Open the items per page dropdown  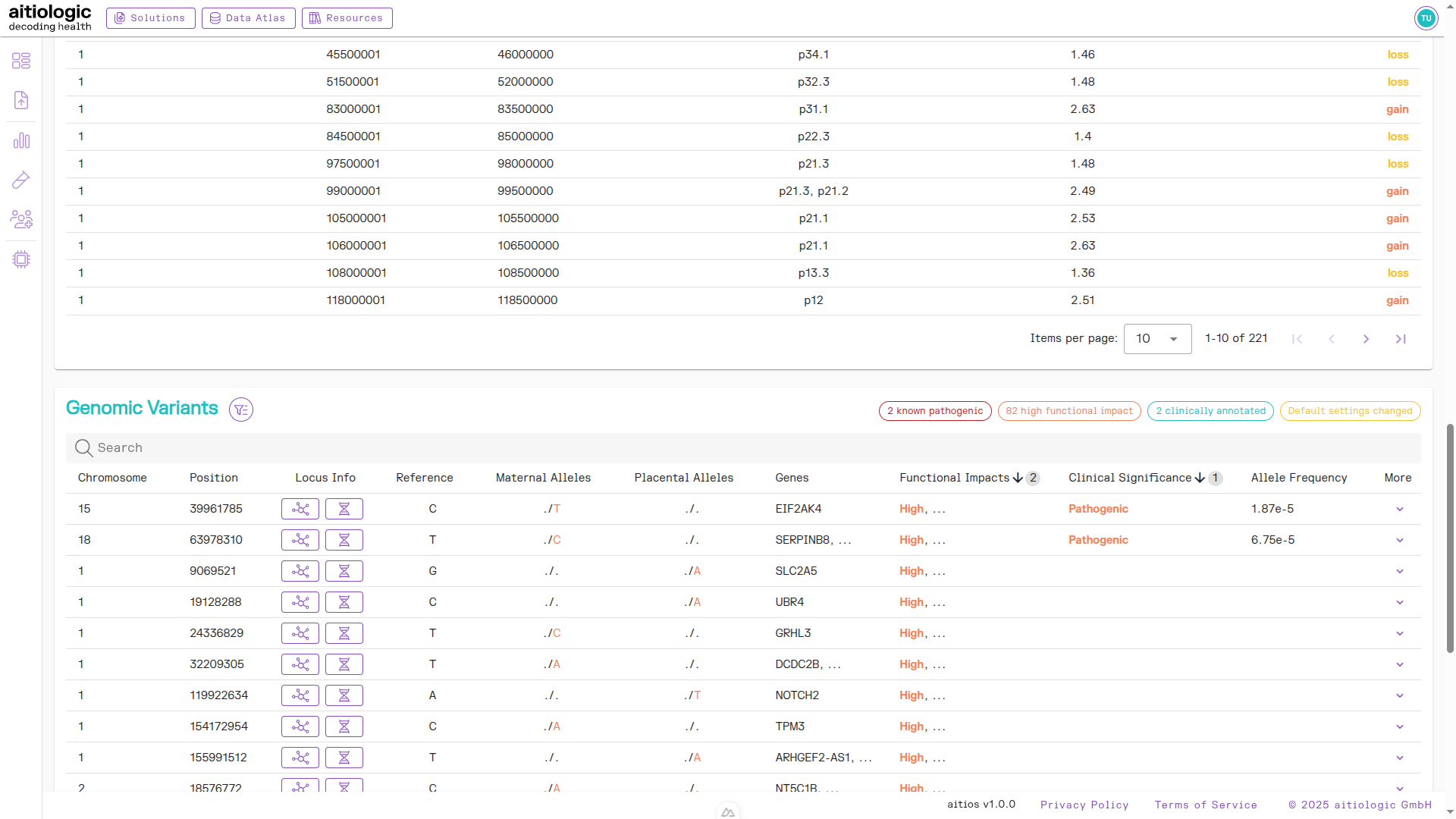point(1157,339)
